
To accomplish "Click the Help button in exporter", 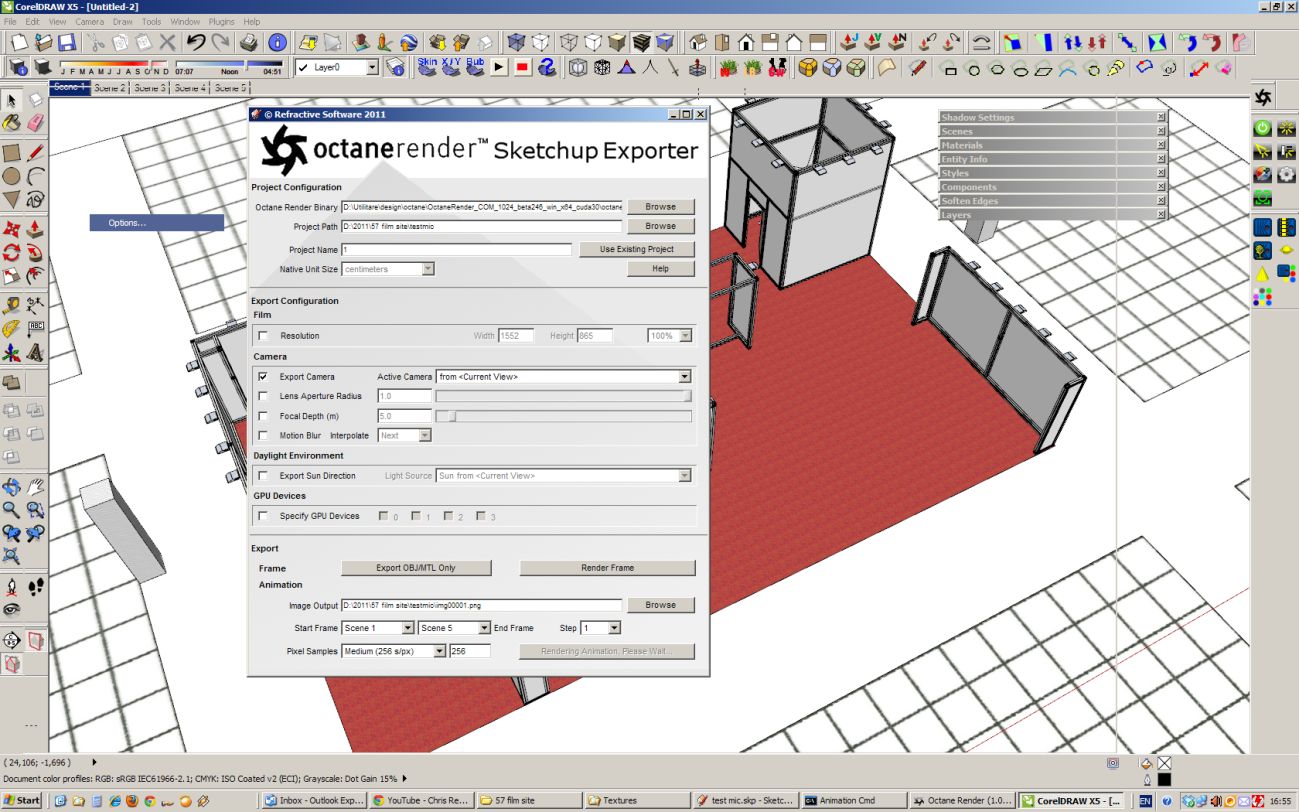I will point(660,269).
